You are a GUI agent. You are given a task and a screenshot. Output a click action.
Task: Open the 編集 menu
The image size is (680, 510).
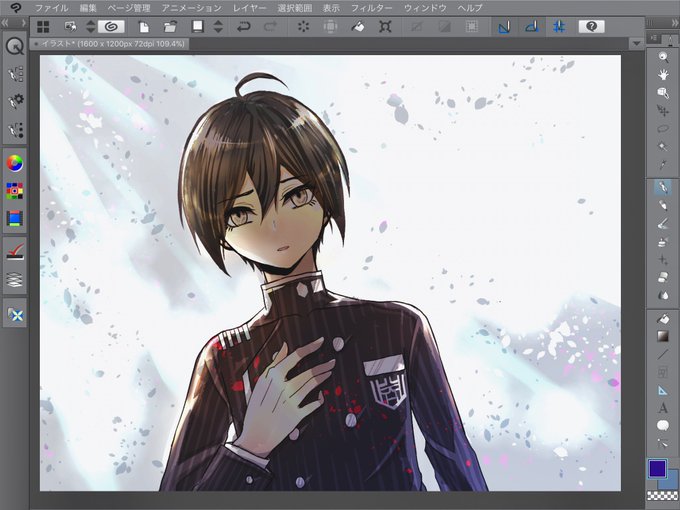(x=88, y=8)
